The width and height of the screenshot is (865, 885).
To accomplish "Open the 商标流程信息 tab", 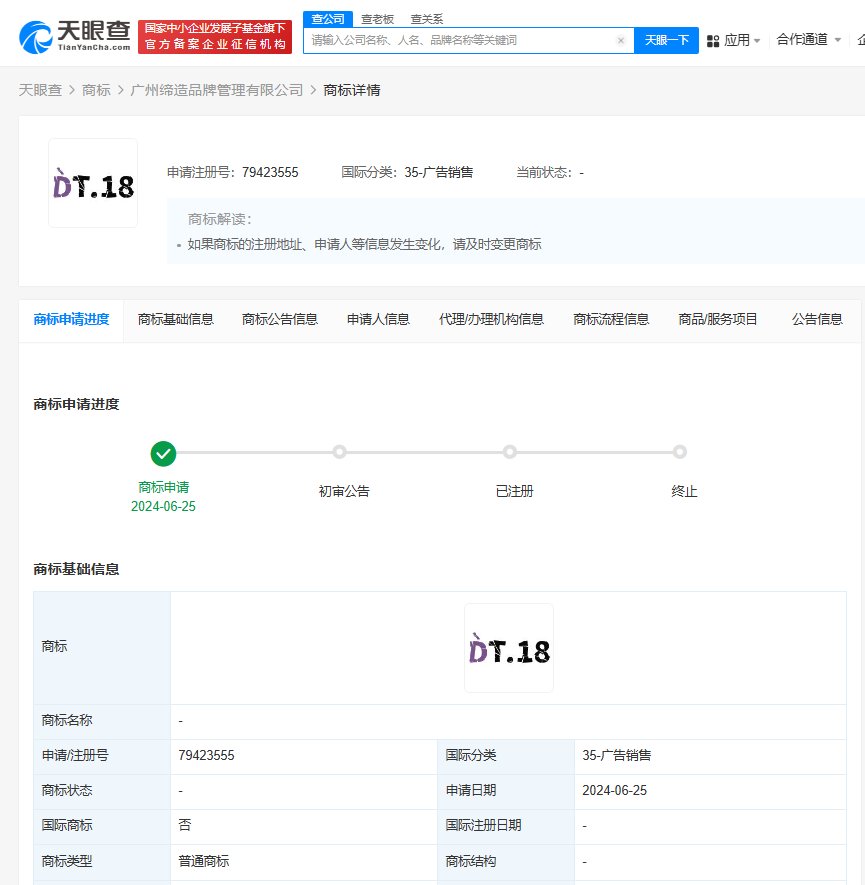I will click(611, 319).
